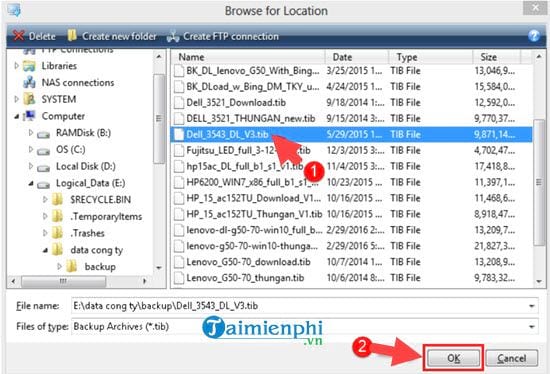Select the $RECYCLE.BIN folder

coord(100,200)
